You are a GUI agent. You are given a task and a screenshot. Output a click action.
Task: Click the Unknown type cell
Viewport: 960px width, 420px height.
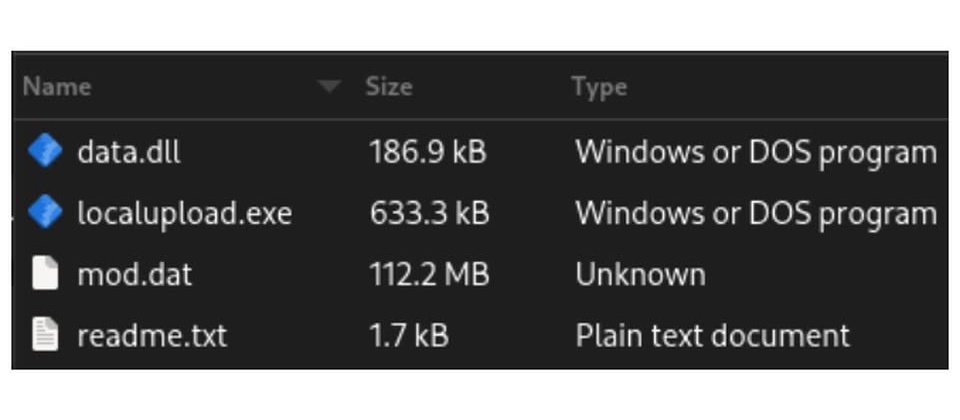pos(640,274)
